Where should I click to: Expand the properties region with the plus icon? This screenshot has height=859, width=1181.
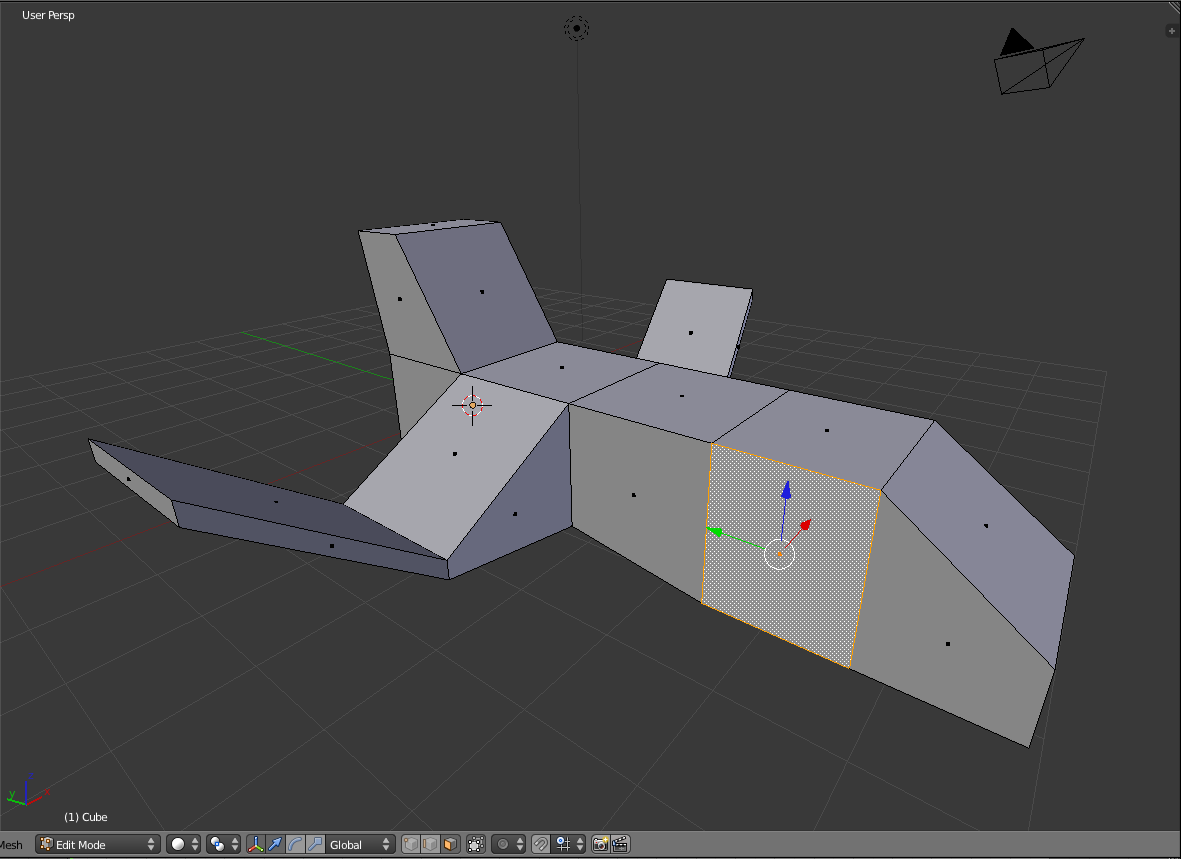[1170, 30]
